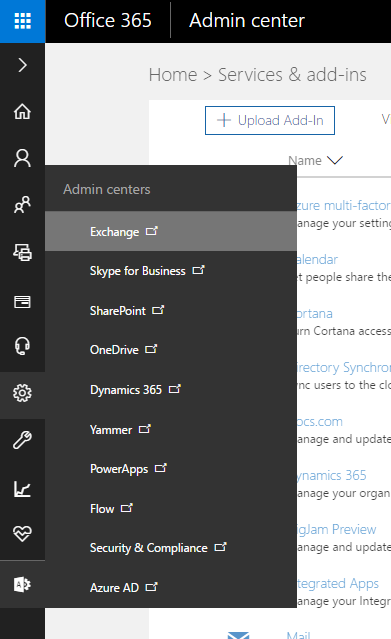Click the Admin centers icon in sidebar
The height and width of the screenshot is (639, 391).
(22, 584)
